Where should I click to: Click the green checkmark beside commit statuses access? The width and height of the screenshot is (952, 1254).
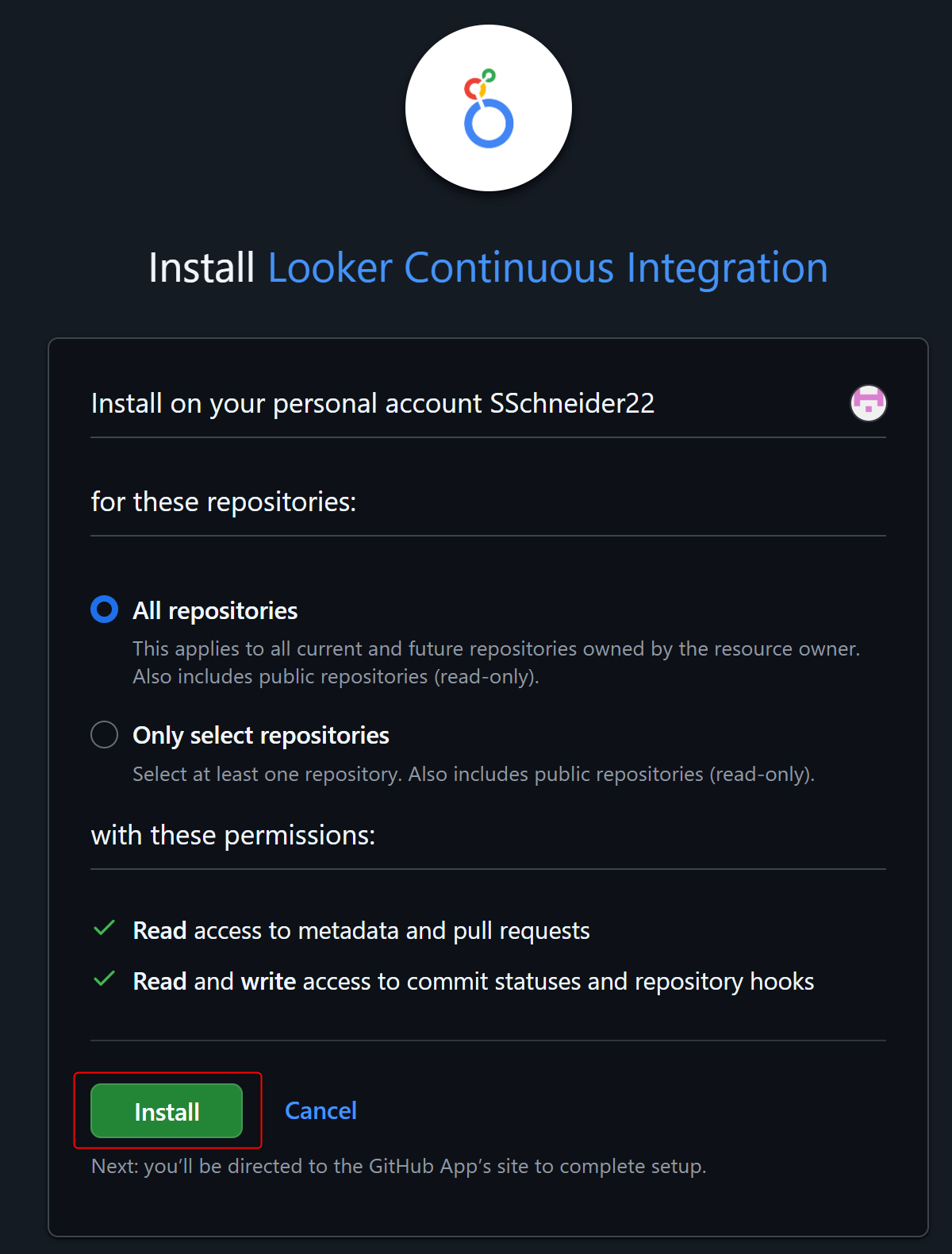coord(105,979)
